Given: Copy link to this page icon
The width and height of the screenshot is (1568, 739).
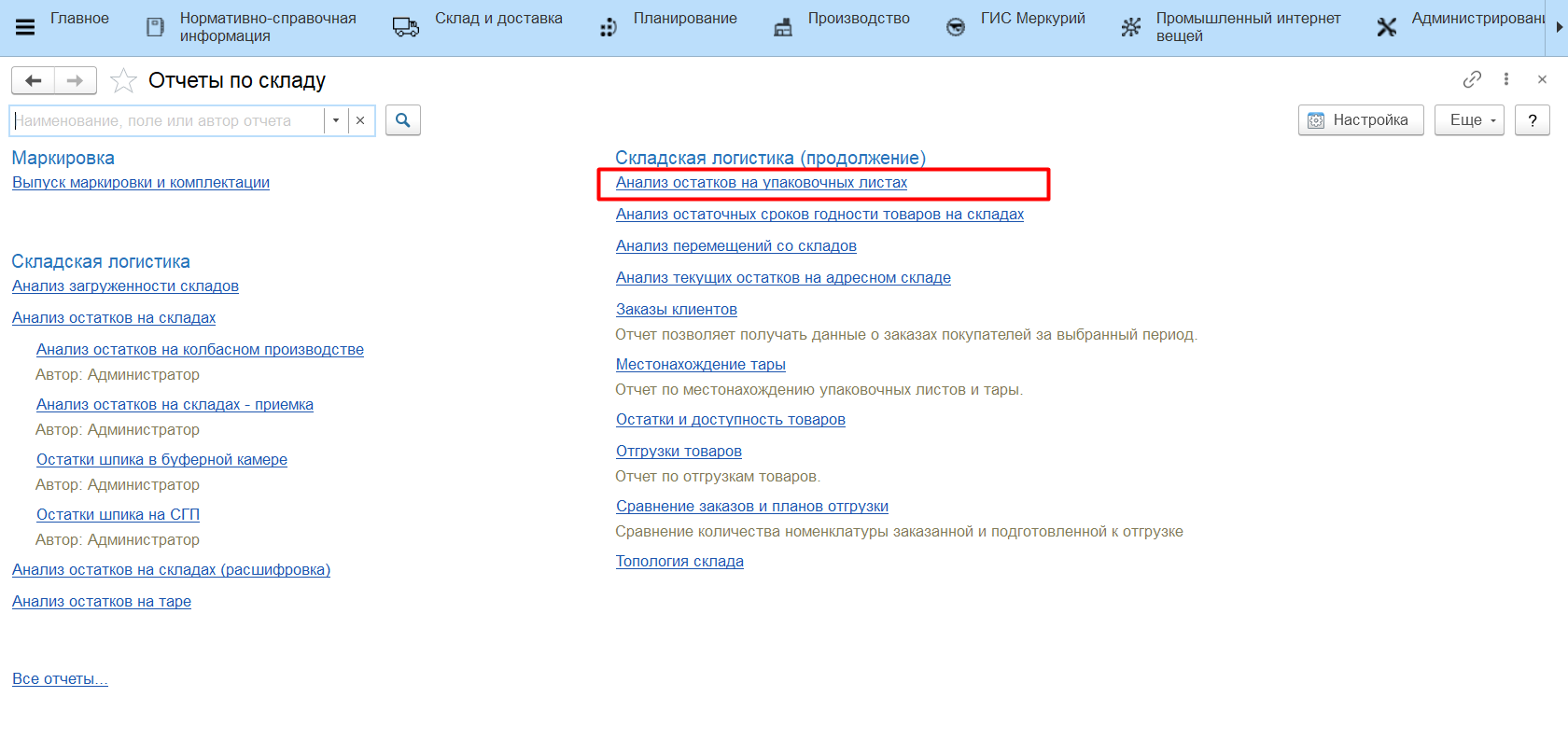Looking at the screenshot, I should [1472, 80].
